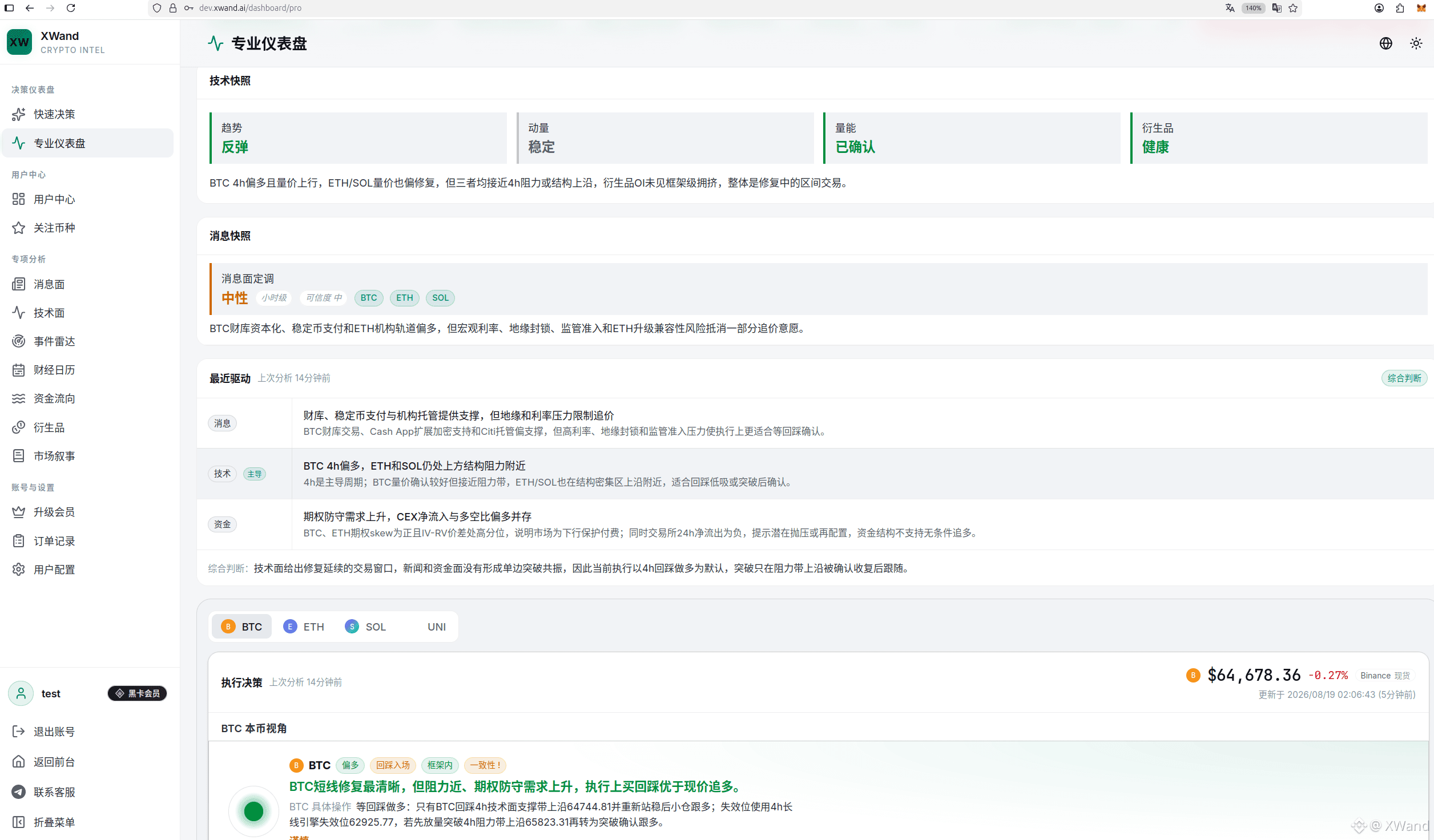Click browser back arrow
This screenshot has width=1434, height=840.
point(30,8)
